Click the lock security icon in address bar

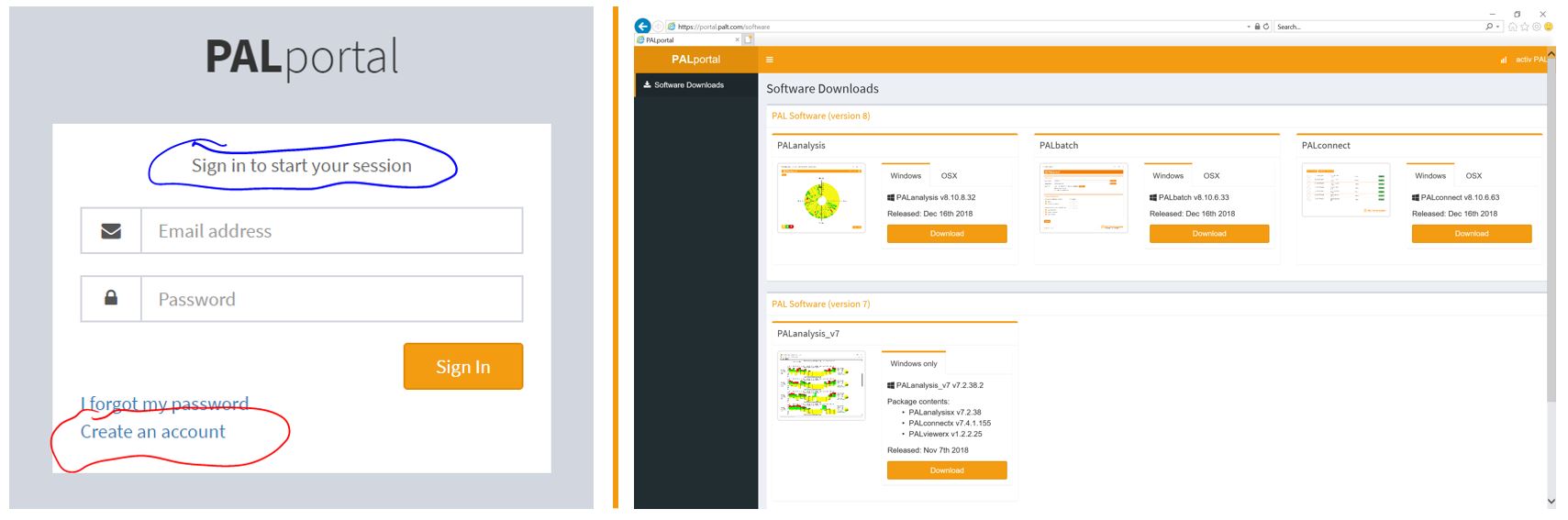click(x=1257, y=27)
